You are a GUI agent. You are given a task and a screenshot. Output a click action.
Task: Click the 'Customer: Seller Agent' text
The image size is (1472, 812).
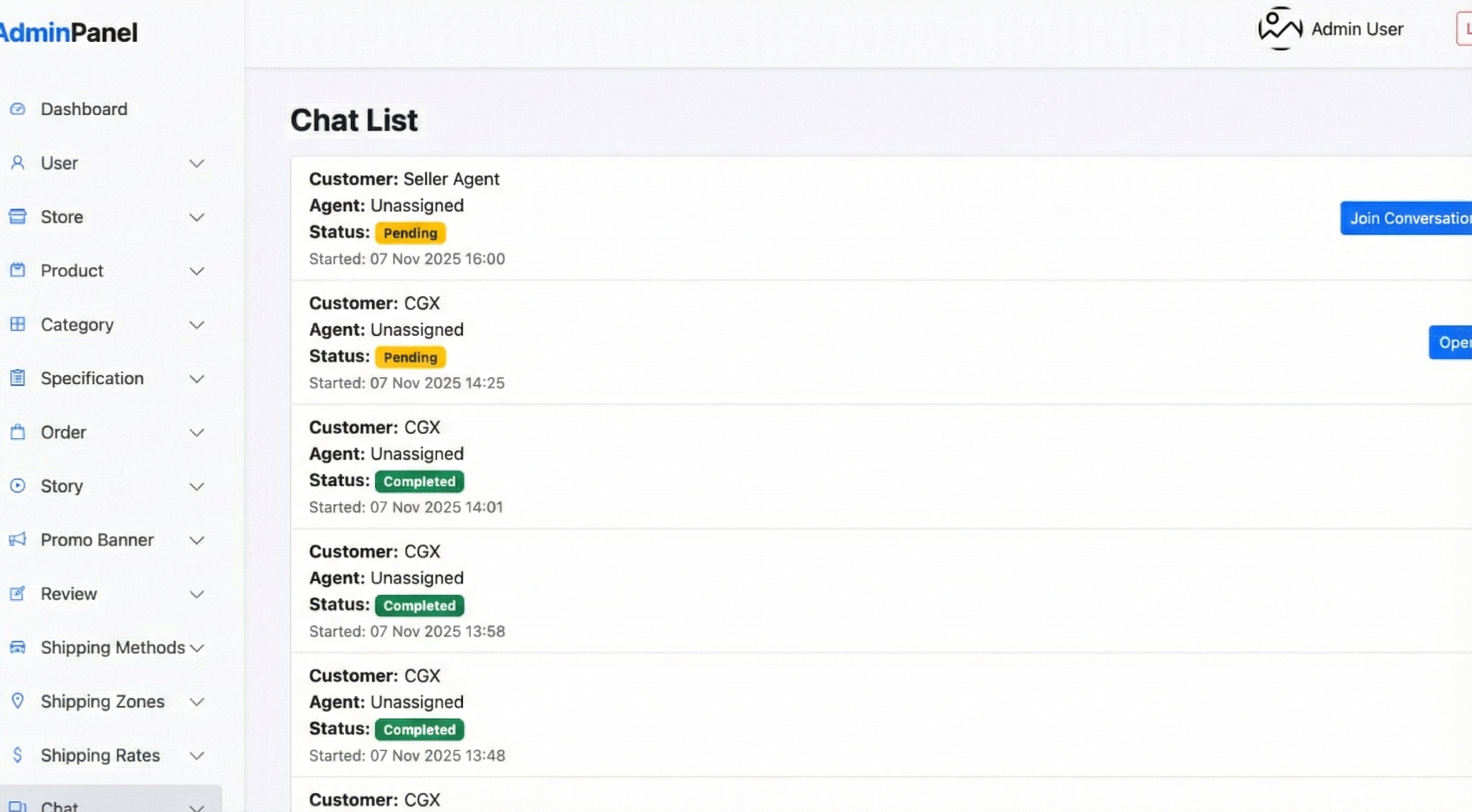click(404, 179)
